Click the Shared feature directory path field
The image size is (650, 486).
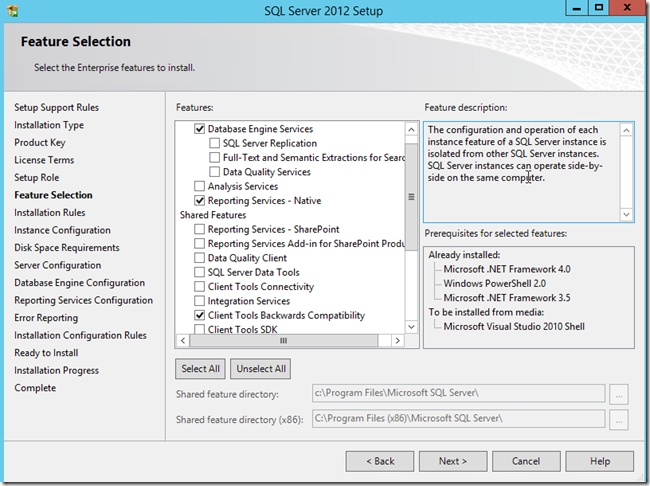coord(458,393)
